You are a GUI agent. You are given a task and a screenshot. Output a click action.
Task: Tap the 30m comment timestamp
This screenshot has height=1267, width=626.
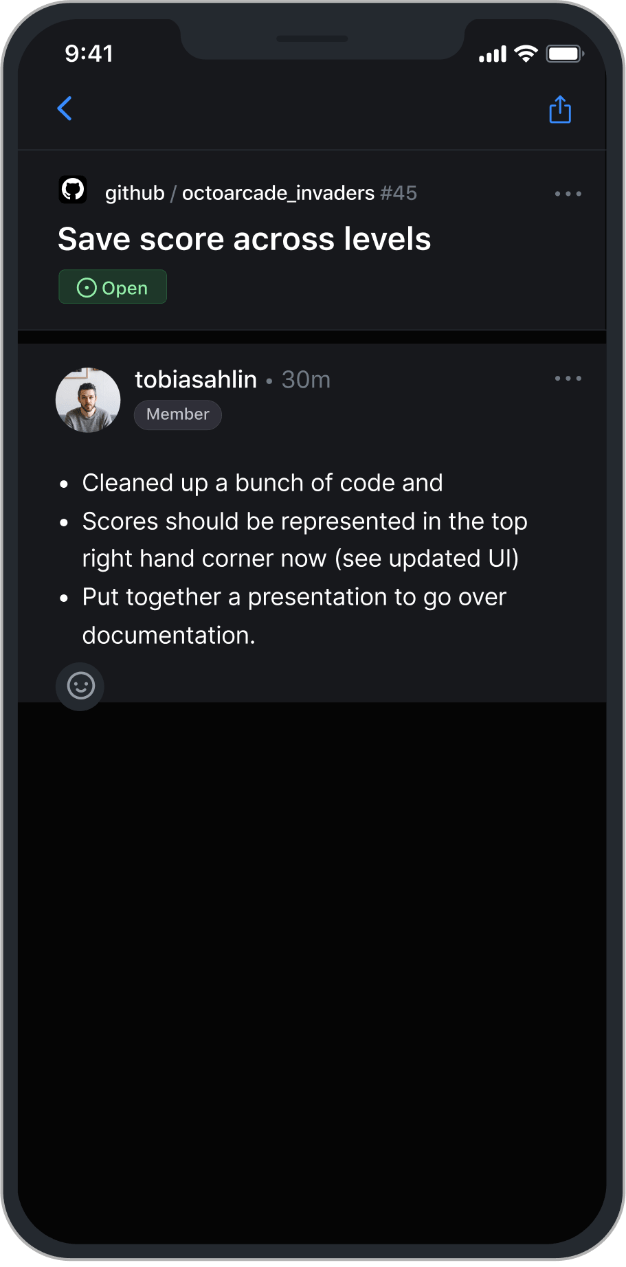coord(306,380)
